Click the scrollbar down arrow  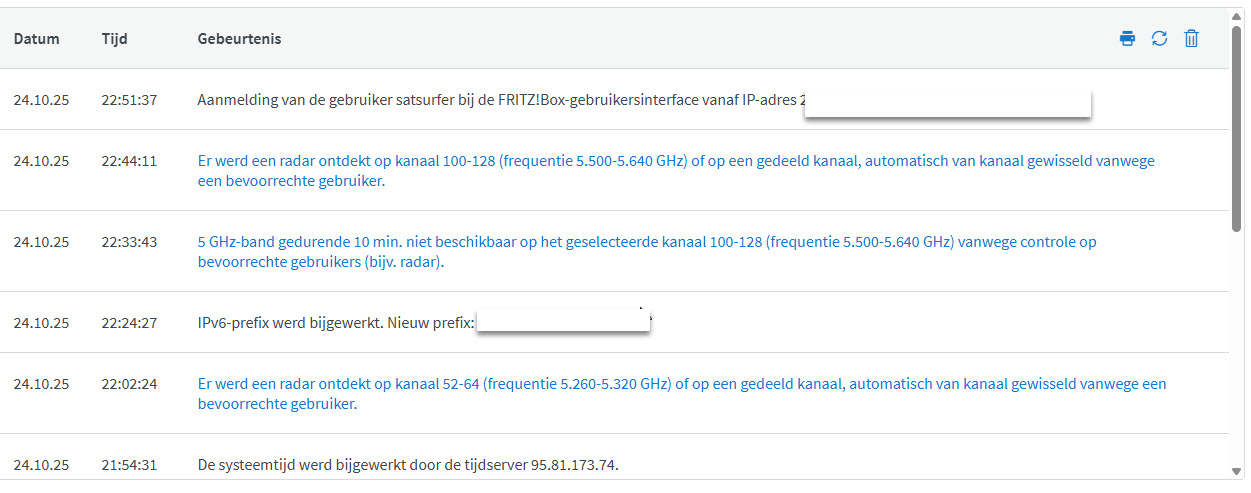[1238, 471]
